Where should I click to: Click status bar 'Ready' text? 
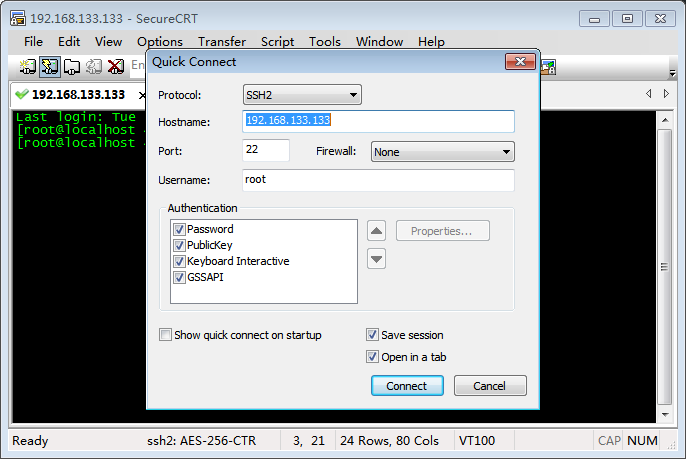pyautogui.click(x=30, y=441)
